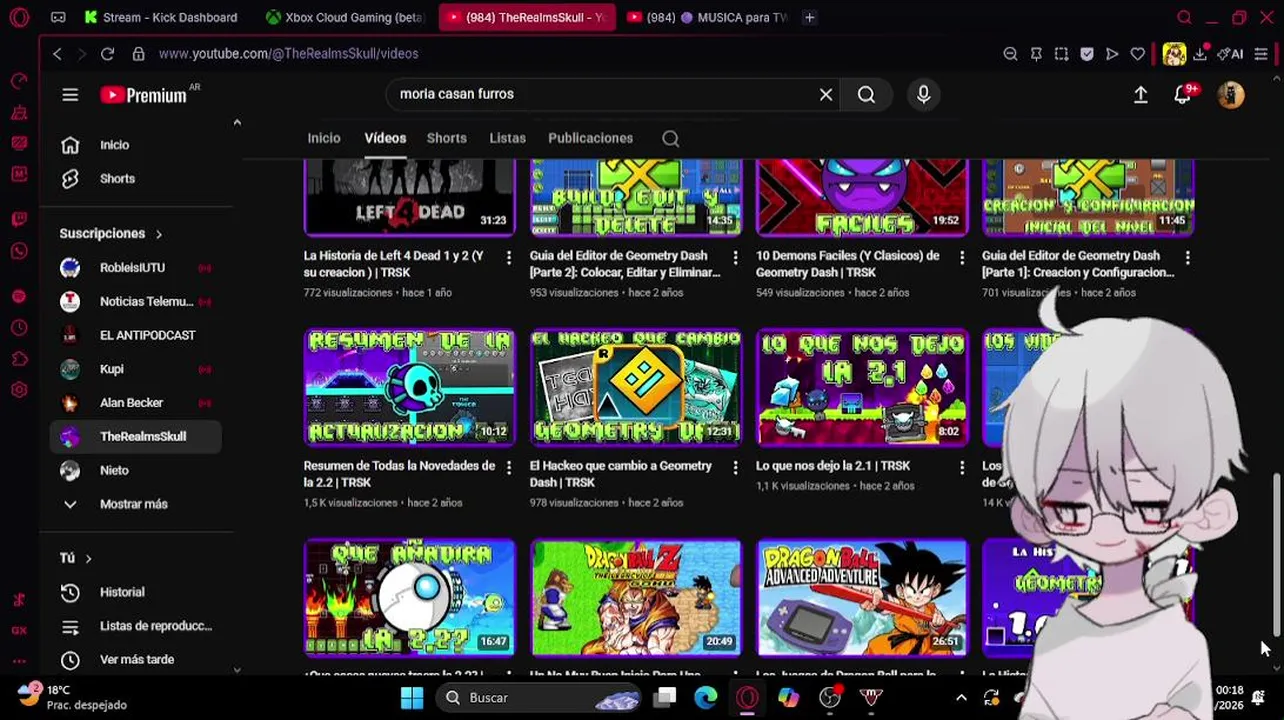Open Ver más tarde playlist
The image size is (1284, 720).
[135, 660]
